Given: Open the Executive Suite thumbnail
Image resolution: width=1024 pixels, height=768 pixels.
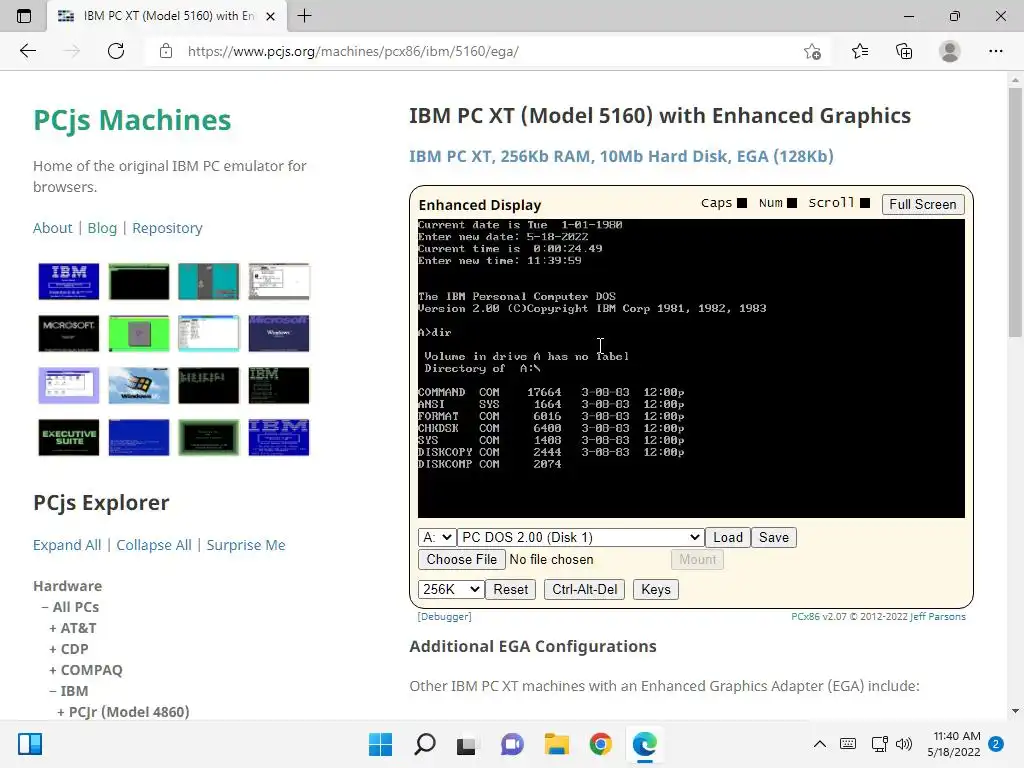Looking at the screenshot, I should [69, 437].
